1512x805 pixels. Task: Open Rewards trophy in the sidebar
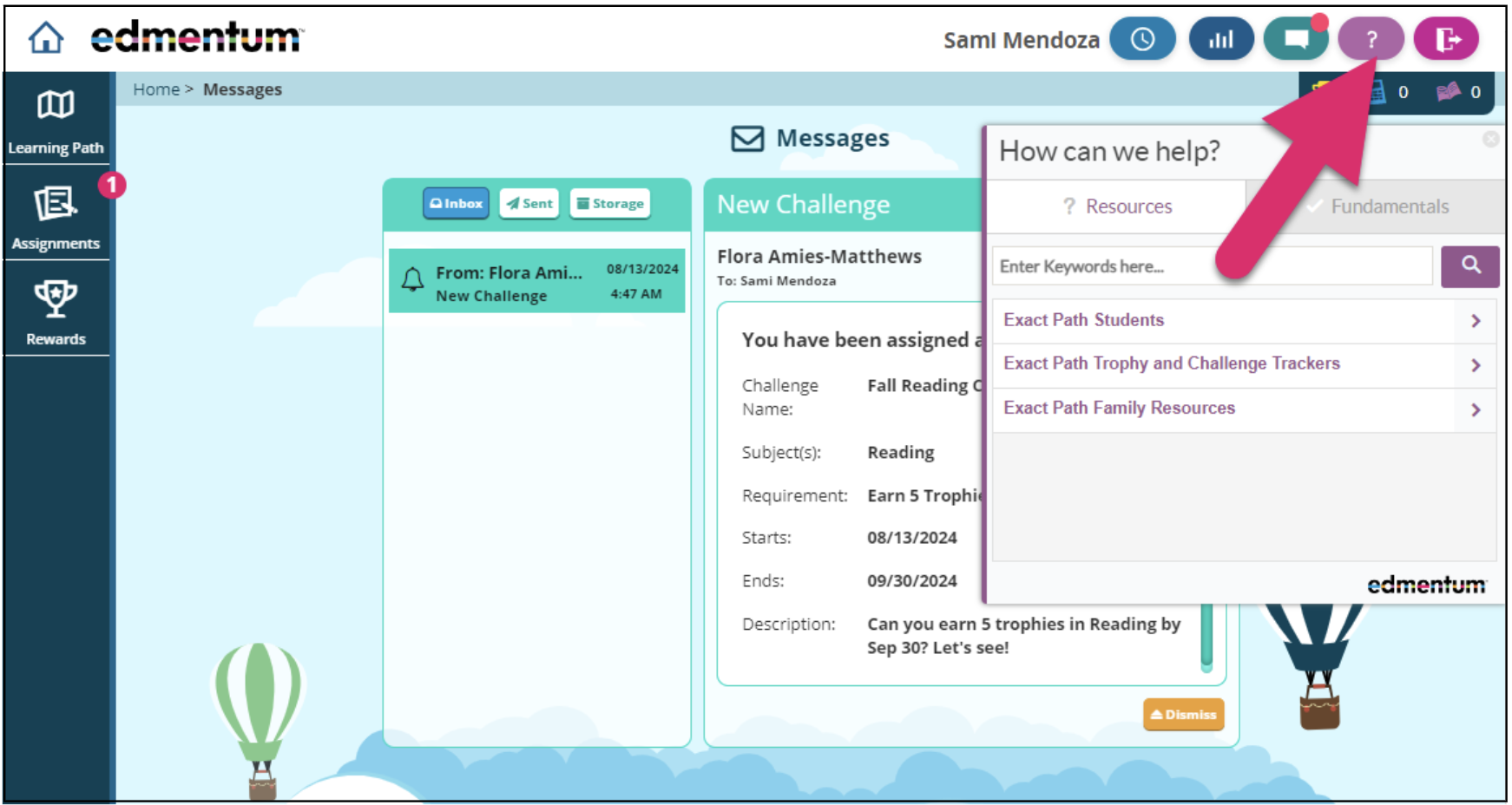coord(56,312)
